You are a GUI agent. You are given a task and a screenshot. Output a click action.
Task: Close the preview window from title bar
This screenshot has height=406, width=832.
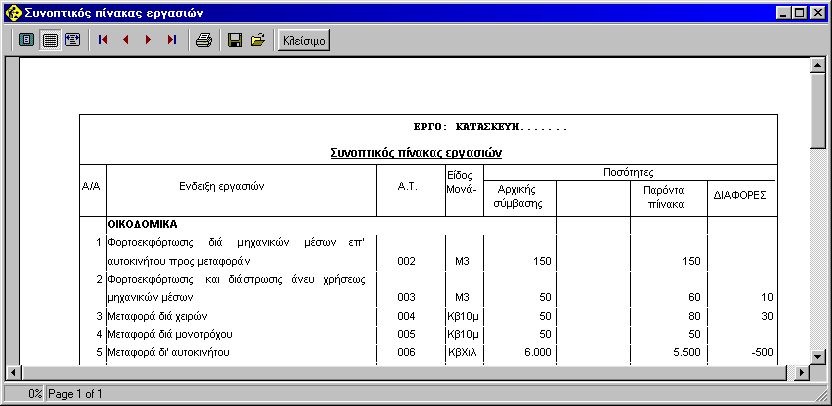tap(817, 12)
